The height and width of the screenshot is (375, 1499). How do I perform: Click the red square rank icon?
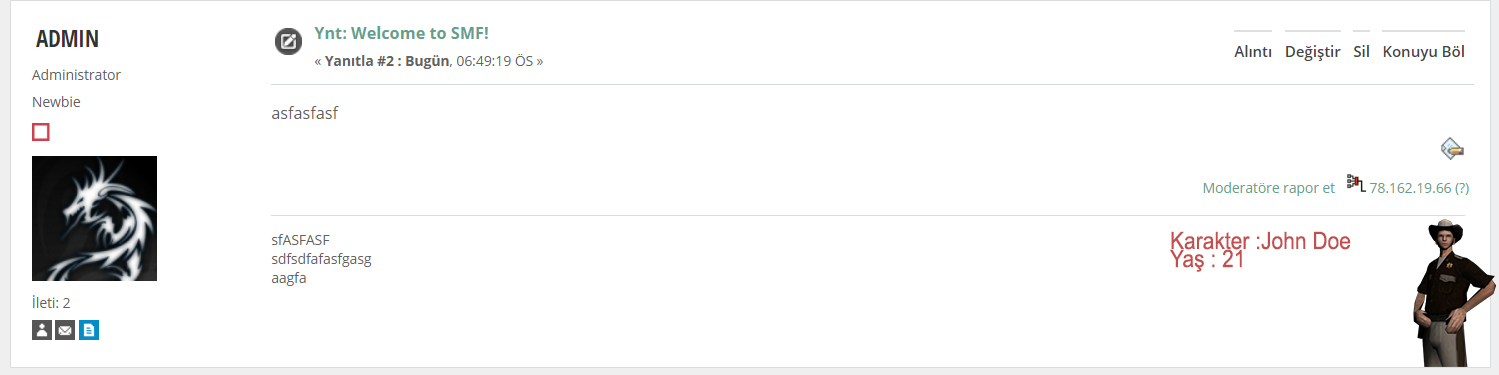[41, 132]
